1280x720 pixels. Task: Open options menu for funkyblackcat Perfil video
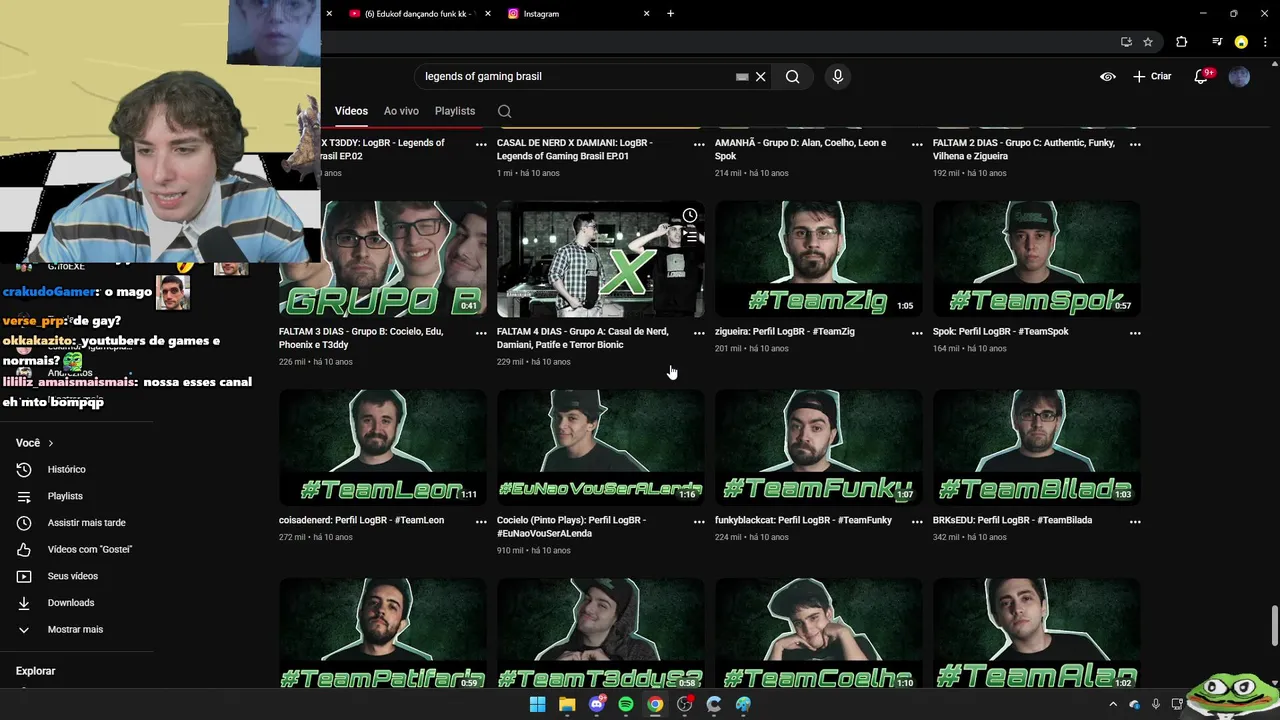click(917, 522)
